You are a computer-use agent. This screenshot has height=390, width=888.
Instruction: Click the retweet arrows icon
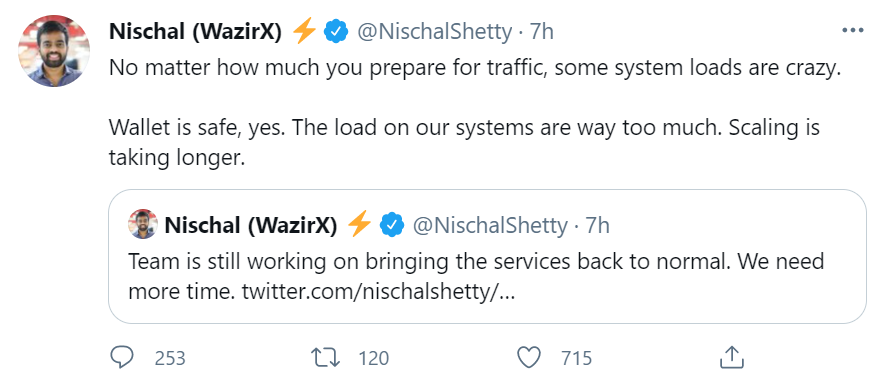pos(326,358)
